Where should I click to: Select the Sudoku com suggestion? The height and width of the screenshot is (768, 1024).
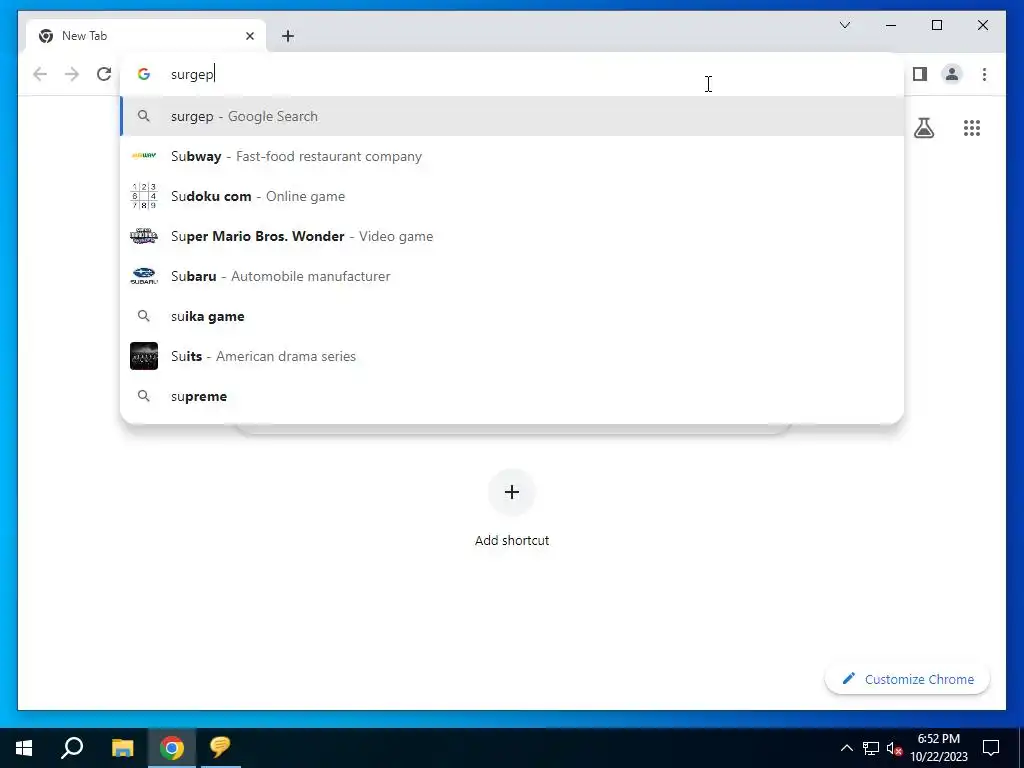tap(512, 196)
